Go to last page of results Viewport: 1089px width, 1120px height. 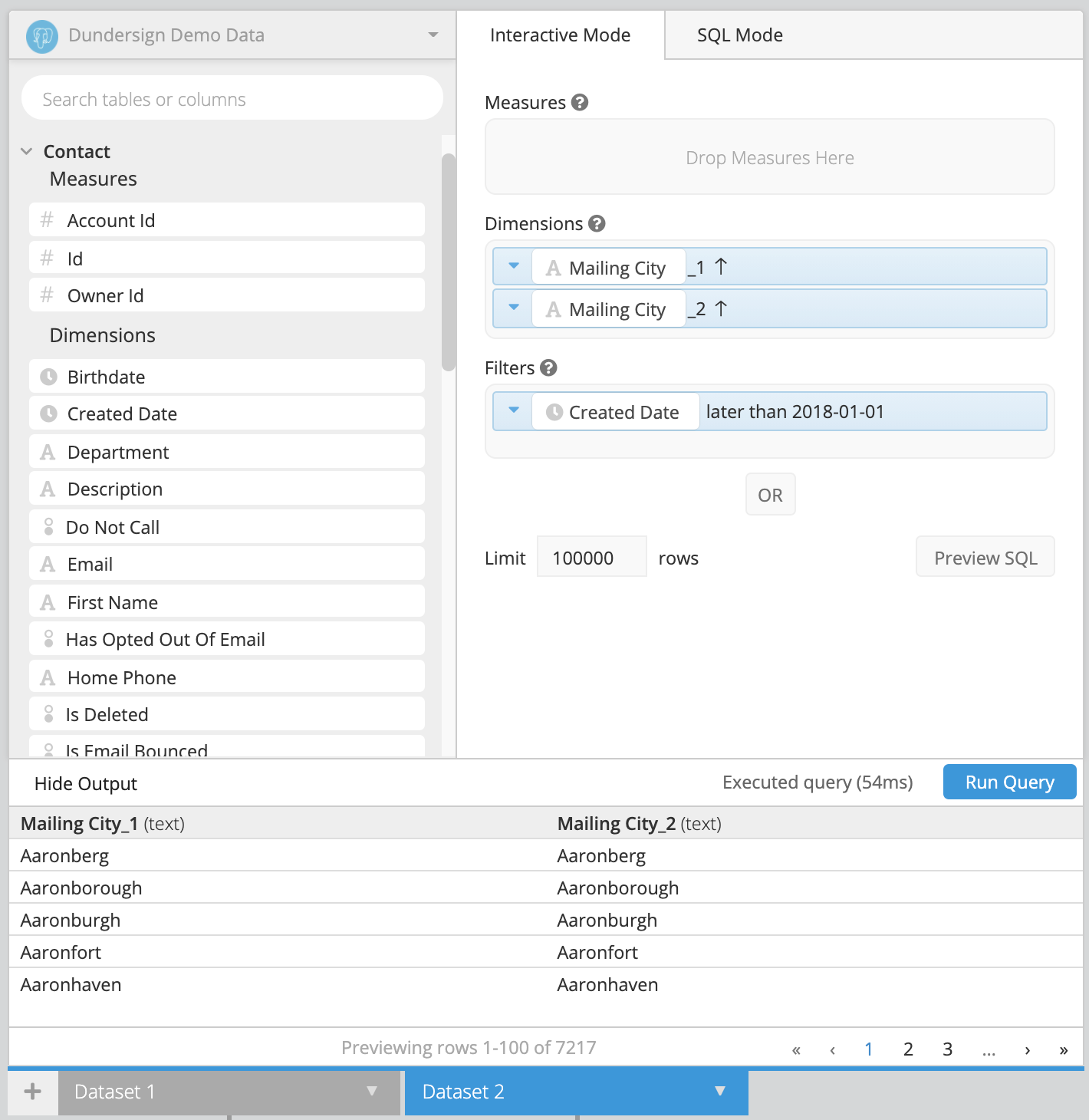(x=1063, y=1049)
